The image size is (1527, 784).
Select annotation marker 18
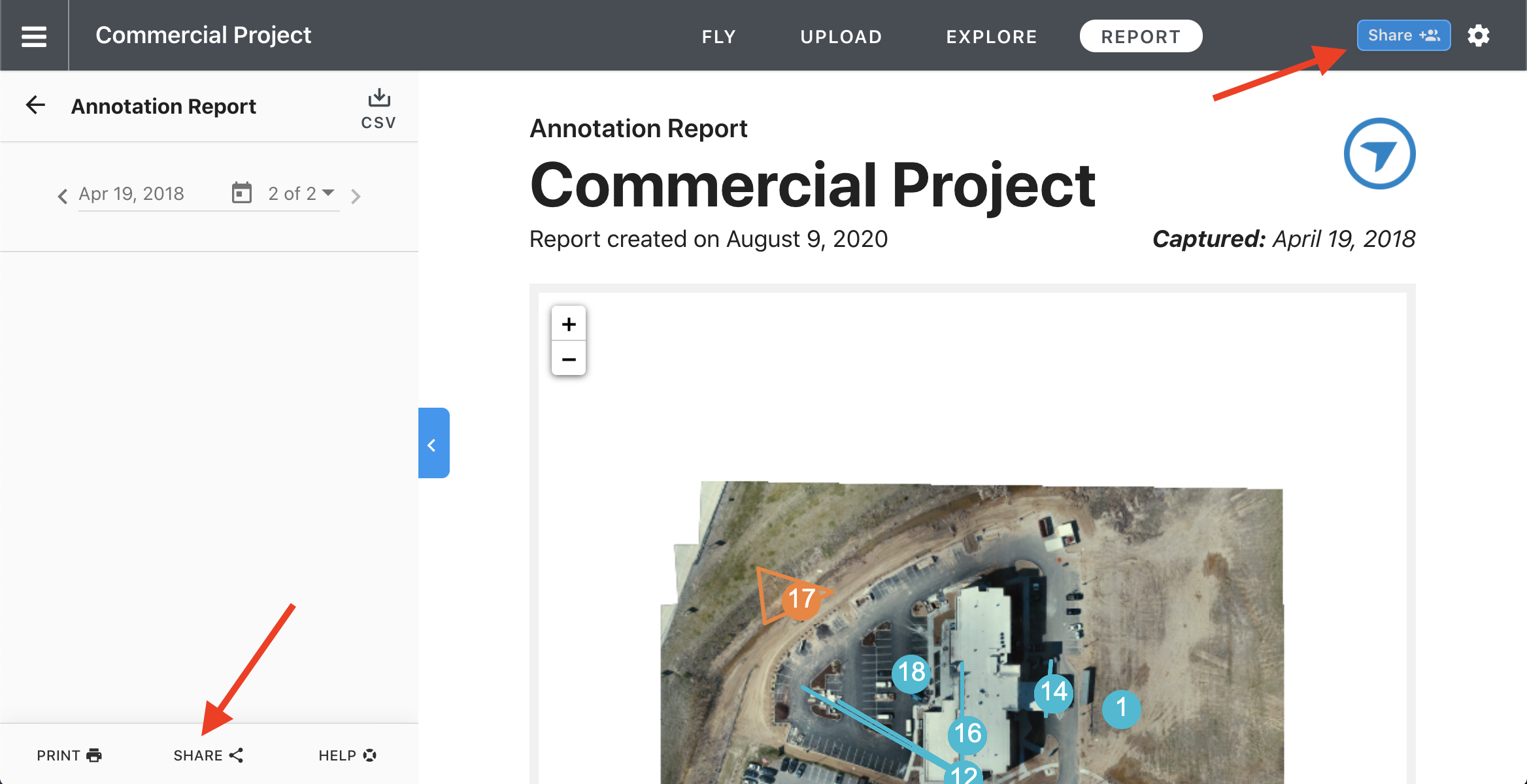[911, 672]
